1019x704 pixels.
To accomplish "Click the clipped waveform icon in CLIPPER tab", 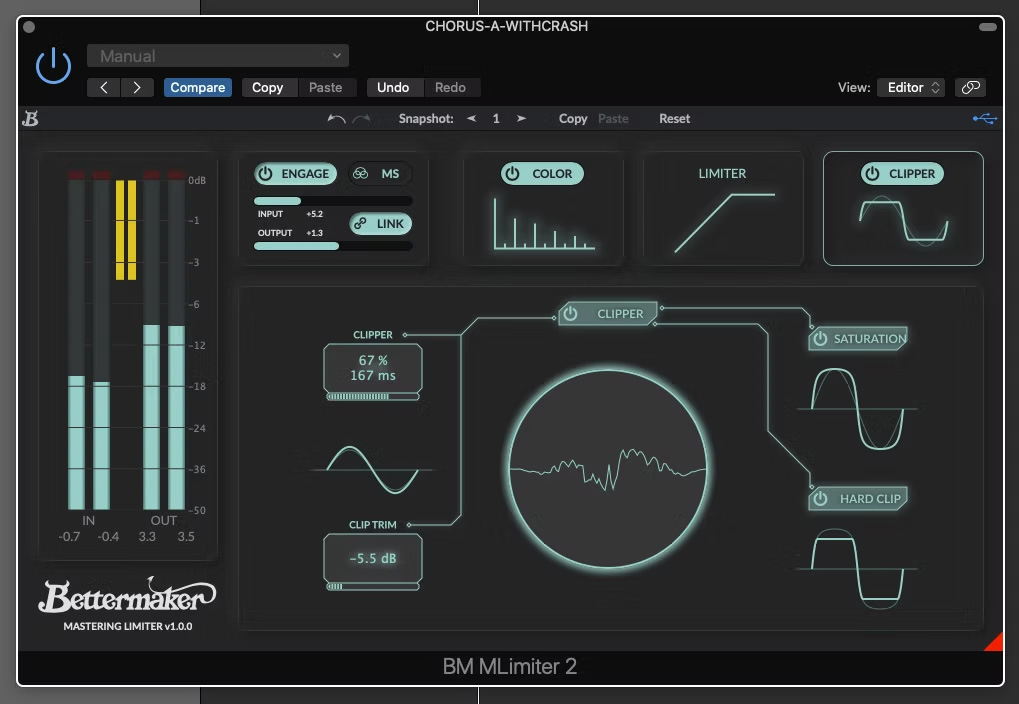I will [903, 221].
